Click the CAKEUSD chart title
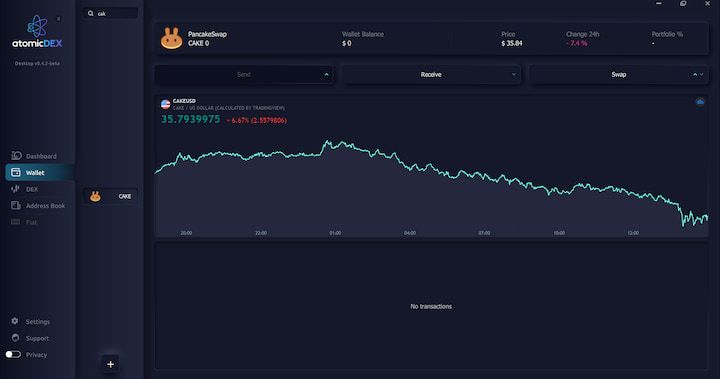 (184, 101)
